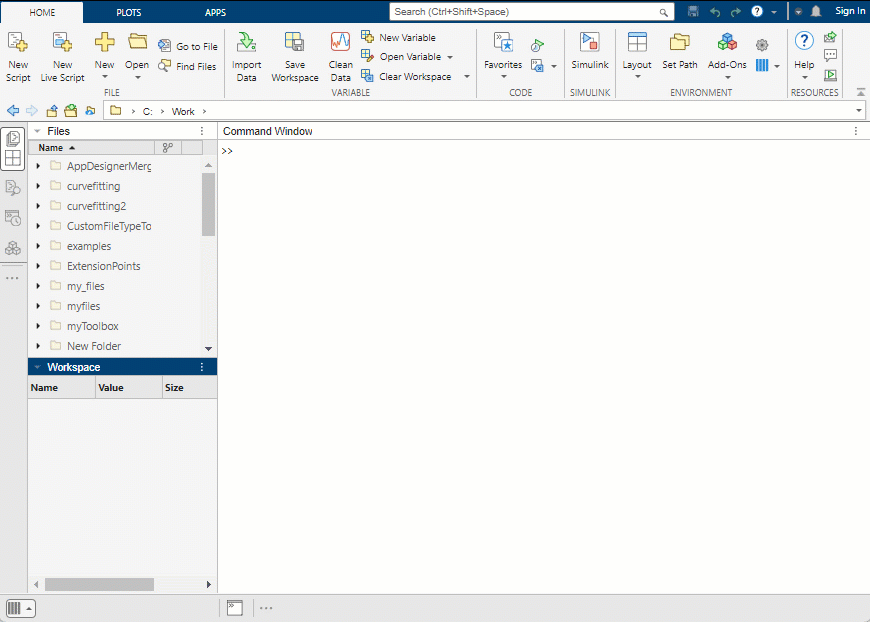Switch to the APPS tab

pyautogui.click(x=215, y=13)
